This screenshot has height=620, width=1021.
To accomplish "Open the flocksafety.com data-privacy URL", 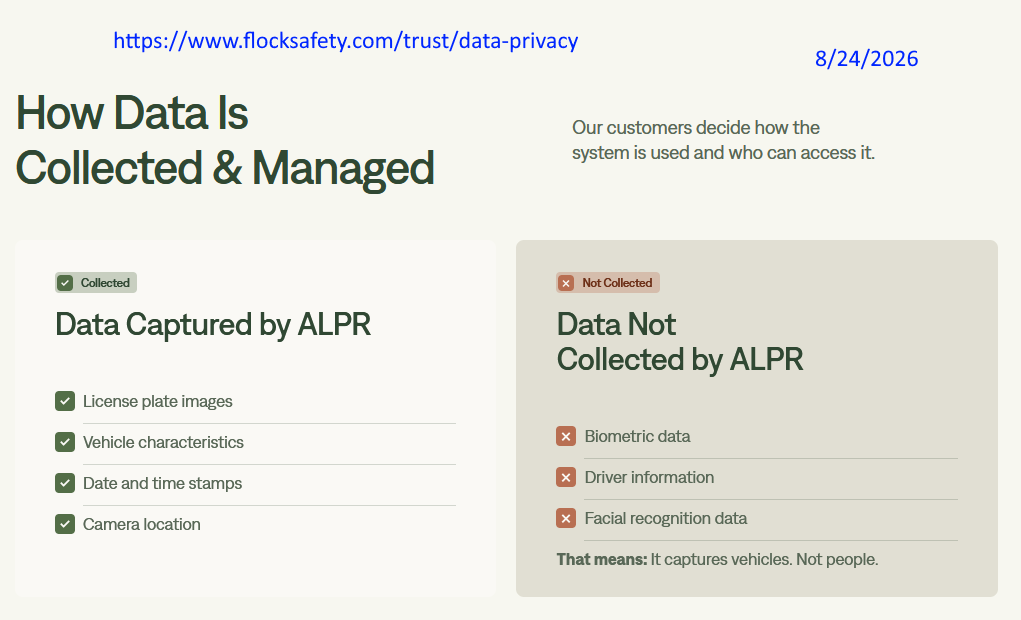I will click(x=346, y=40).
